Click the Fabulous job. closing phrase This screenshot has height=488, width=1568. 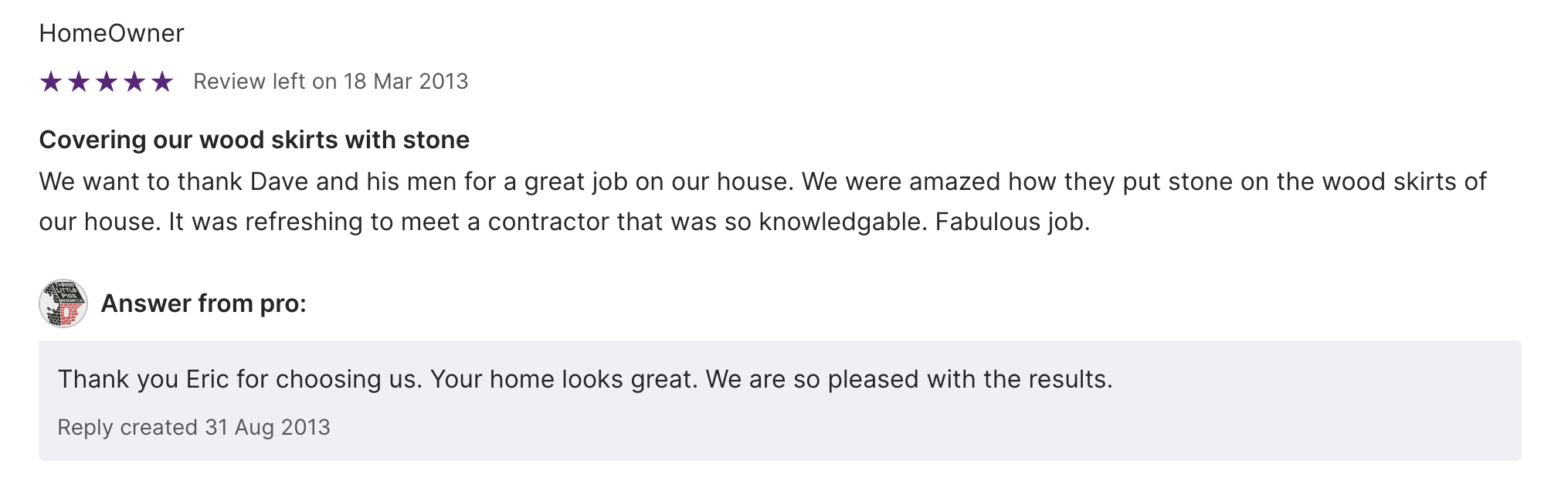[1013, 222]
